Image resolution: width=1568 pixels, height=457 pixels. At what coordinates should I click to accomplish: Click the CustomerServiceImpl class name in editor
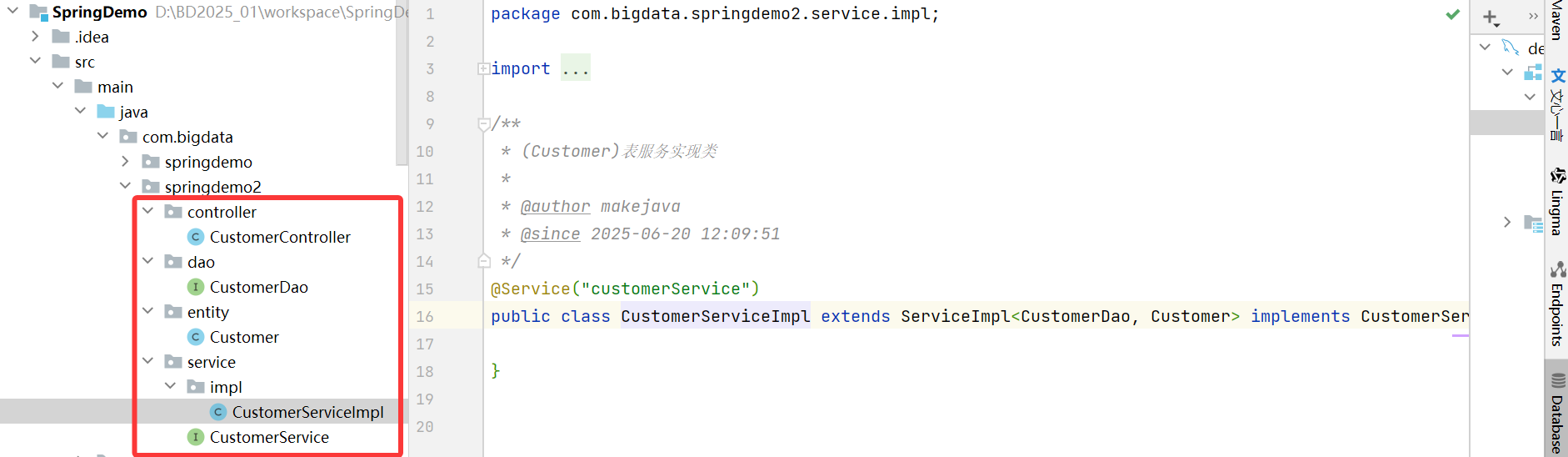pyautogui.click(x=715, y=316)
